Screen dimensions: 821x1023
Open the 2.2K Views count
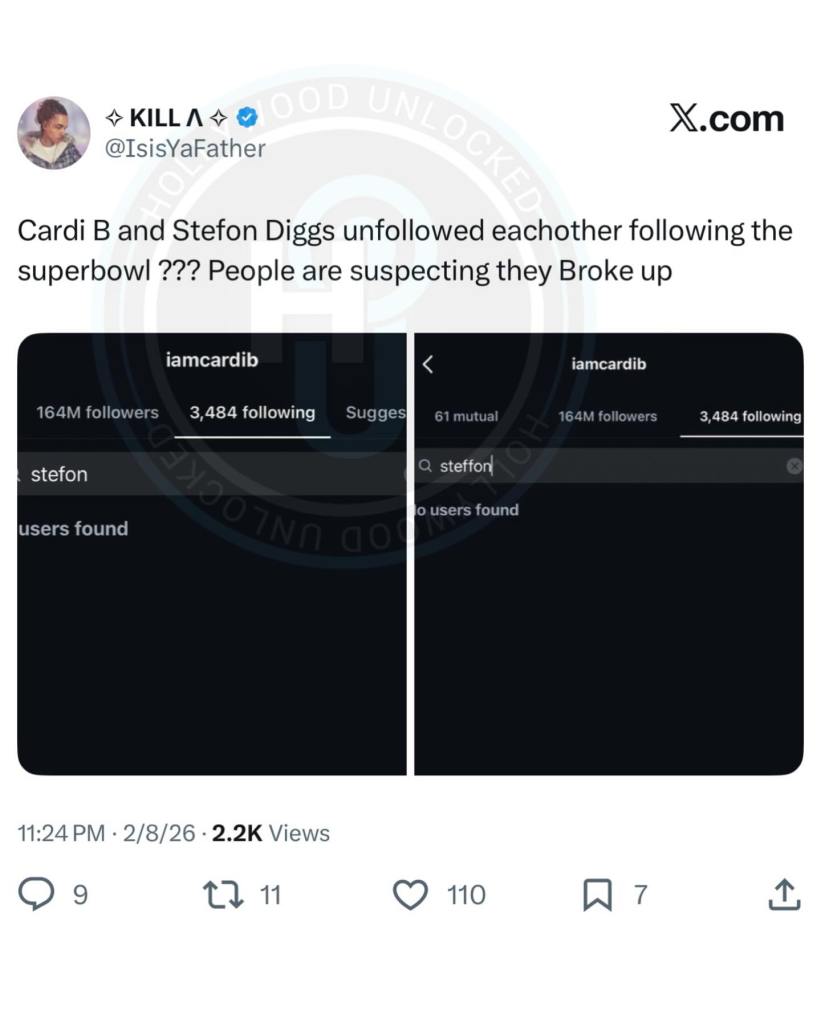(x=271, y=833)
